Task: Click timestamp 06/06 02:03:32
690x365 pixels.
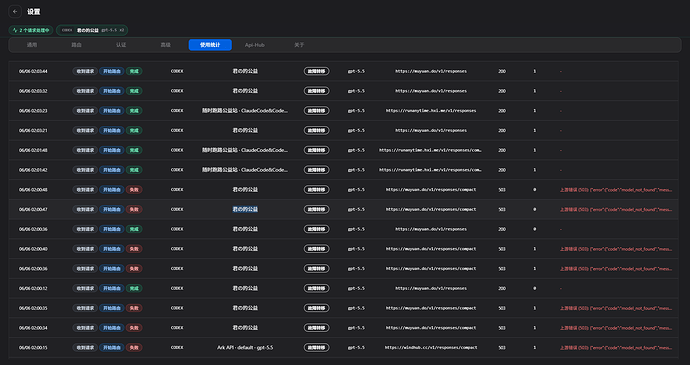Action: pyautogui.click(x=33, y=91)
